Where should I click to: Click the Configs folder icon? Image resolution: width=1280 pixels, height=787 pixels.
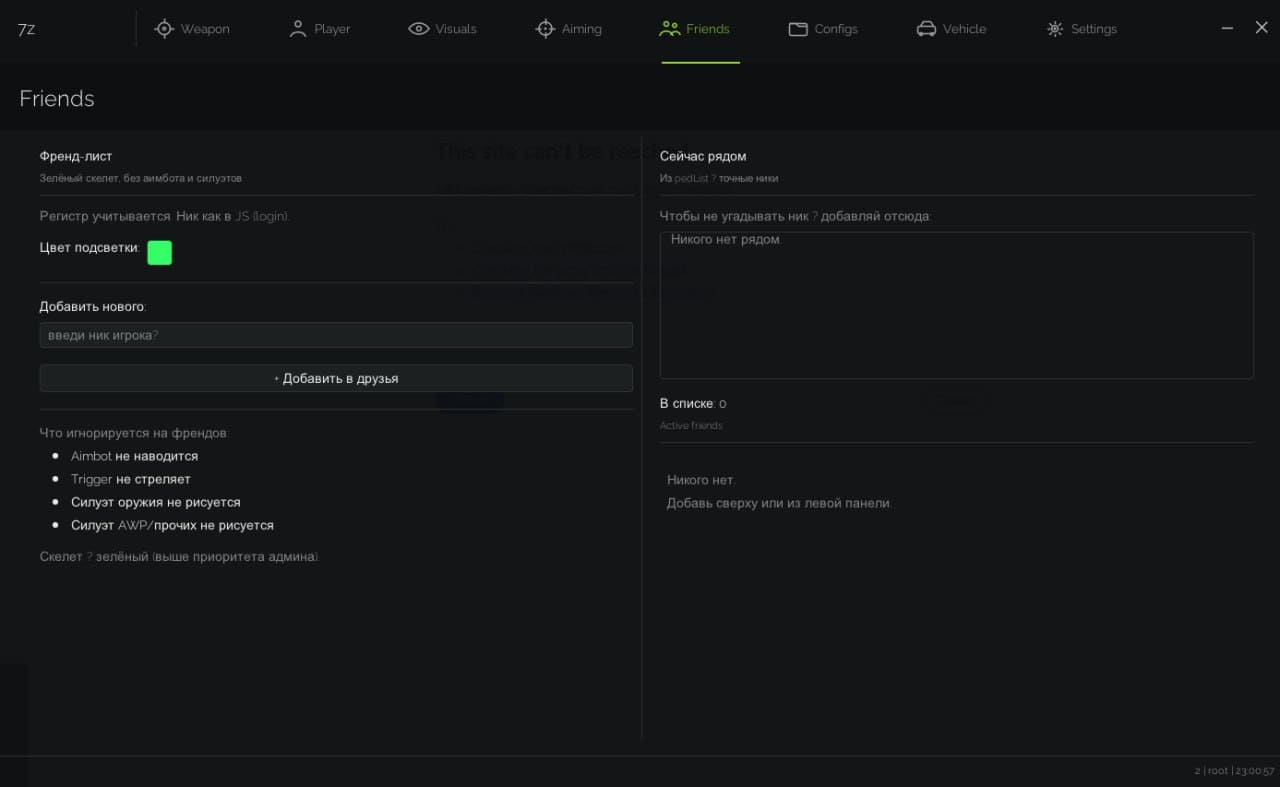click(x=798, y=29)
